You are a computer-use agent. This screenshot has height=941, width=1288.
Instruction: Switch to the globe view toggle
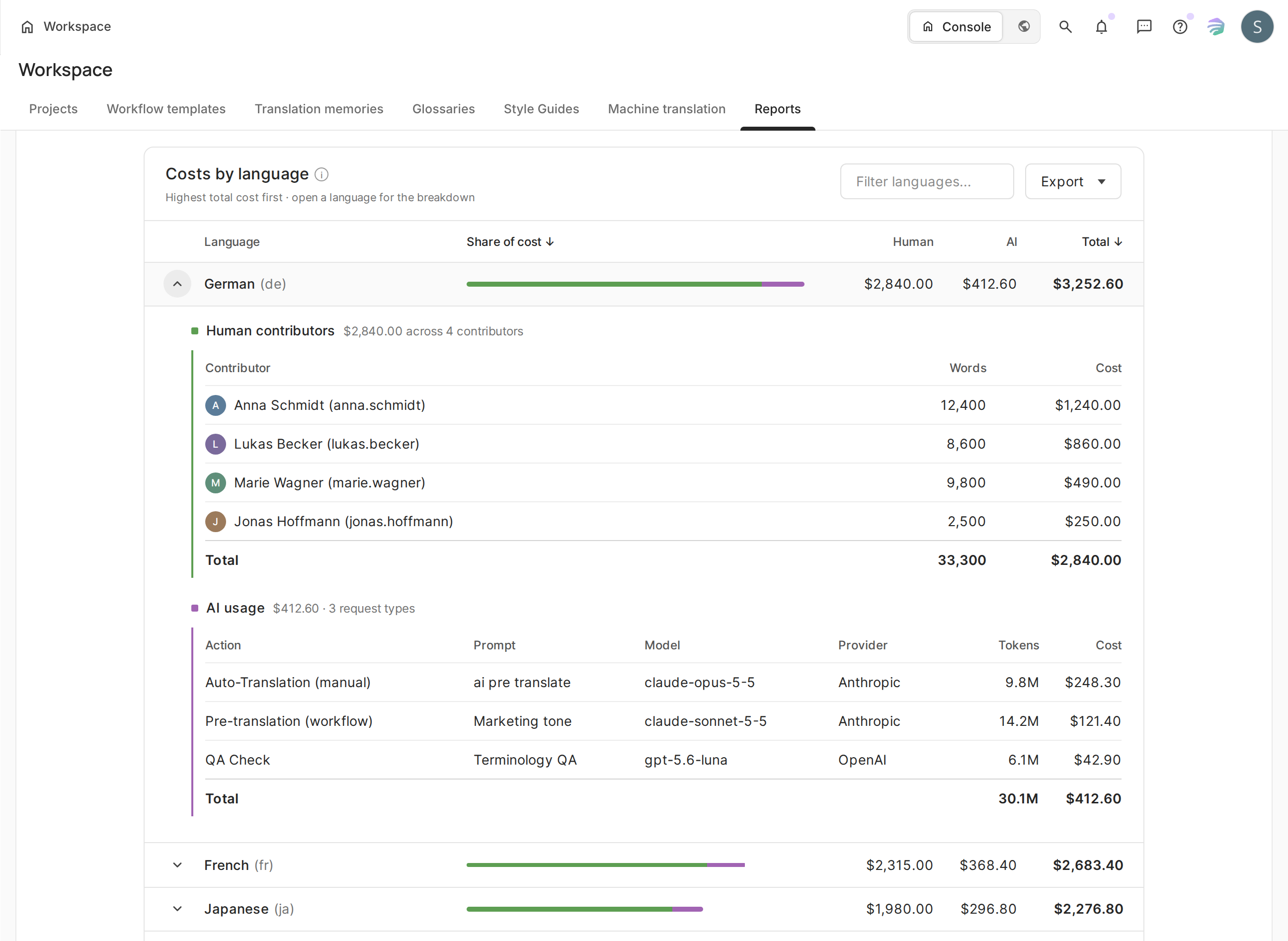tap(1024, 27)
